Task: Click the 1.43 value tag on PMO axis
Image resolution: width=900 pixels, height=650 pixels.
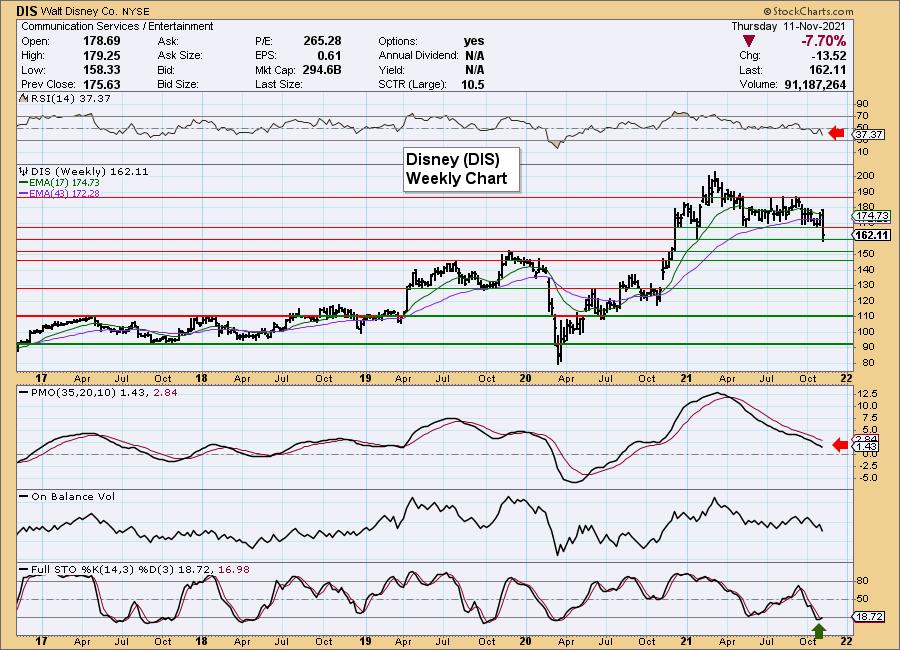Action: (867, 447)
